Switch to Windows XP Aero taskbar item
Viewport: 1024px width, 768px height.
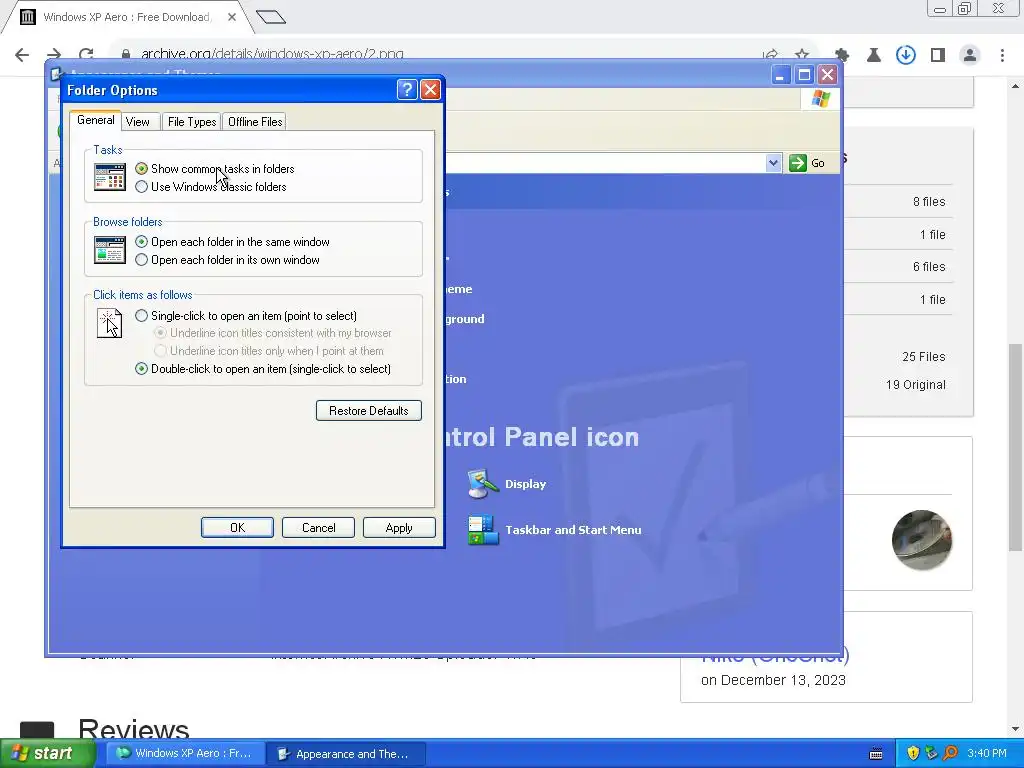[x=184, y=753]
